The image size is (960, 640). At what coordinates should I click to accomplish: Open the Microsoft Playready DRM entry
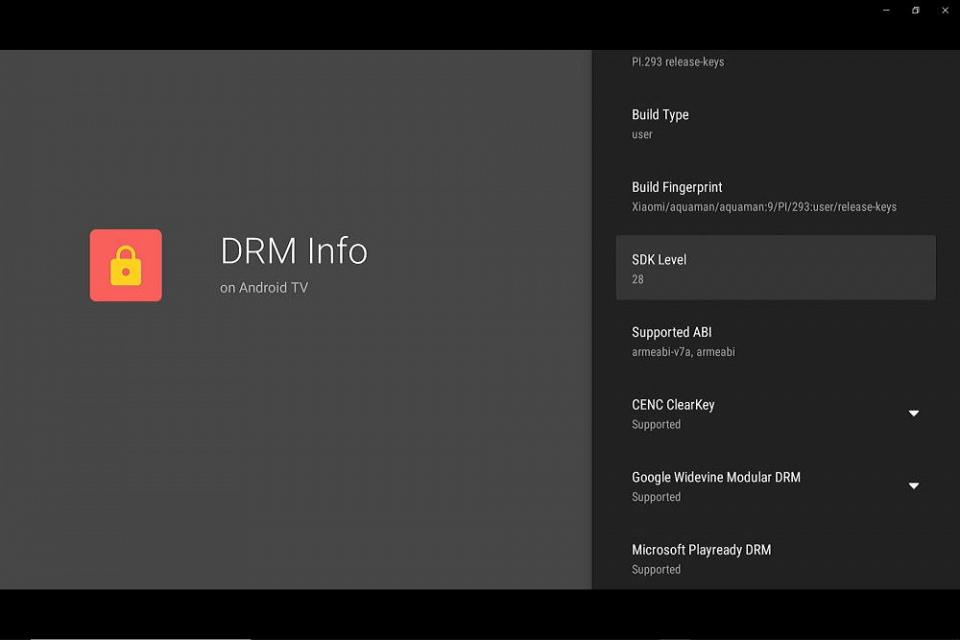pyautogui.click(x=776, y=559)
